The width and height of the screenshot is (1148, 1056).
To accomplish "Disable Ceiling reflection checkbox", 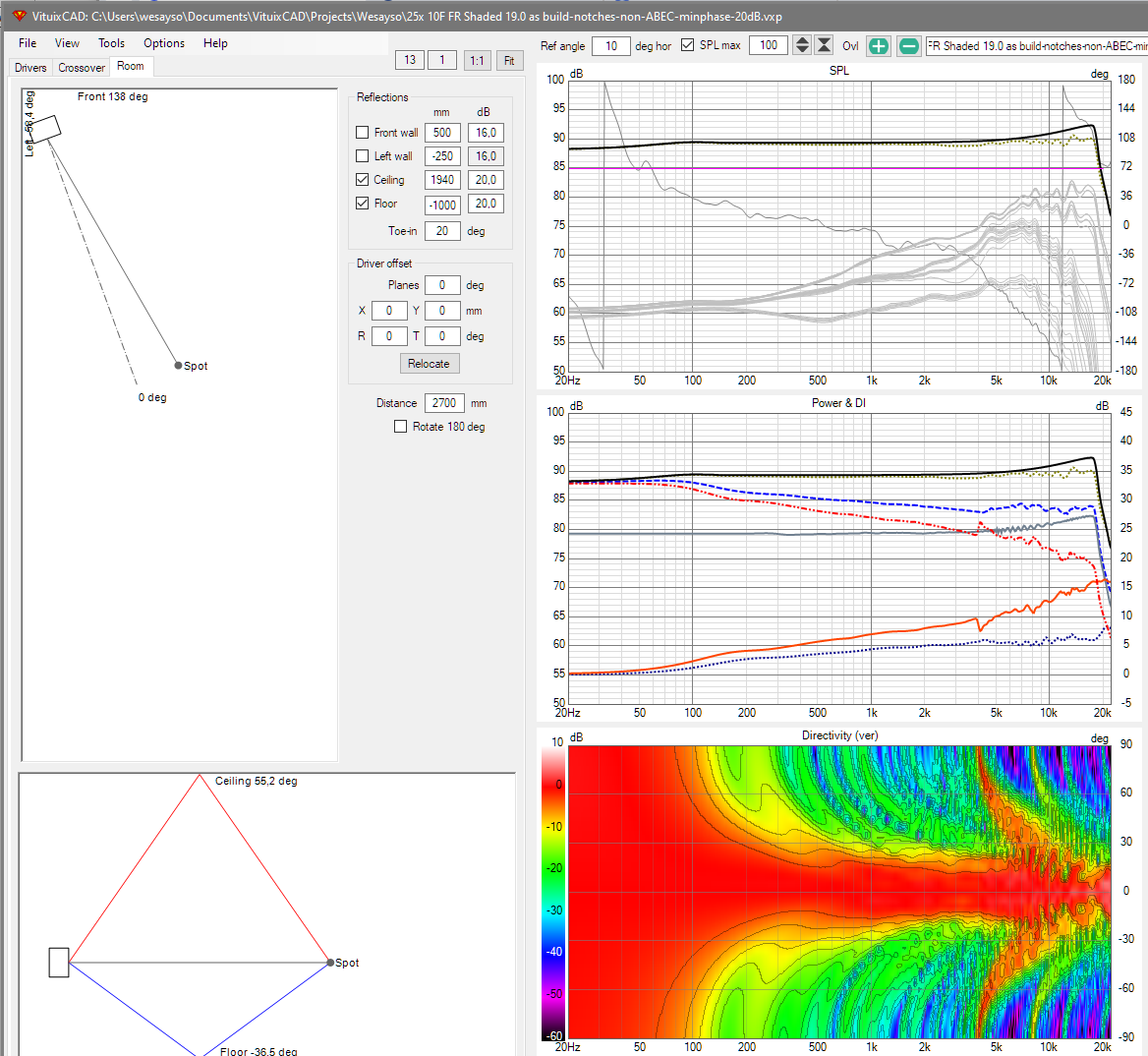I will click(x=362, y=179).
